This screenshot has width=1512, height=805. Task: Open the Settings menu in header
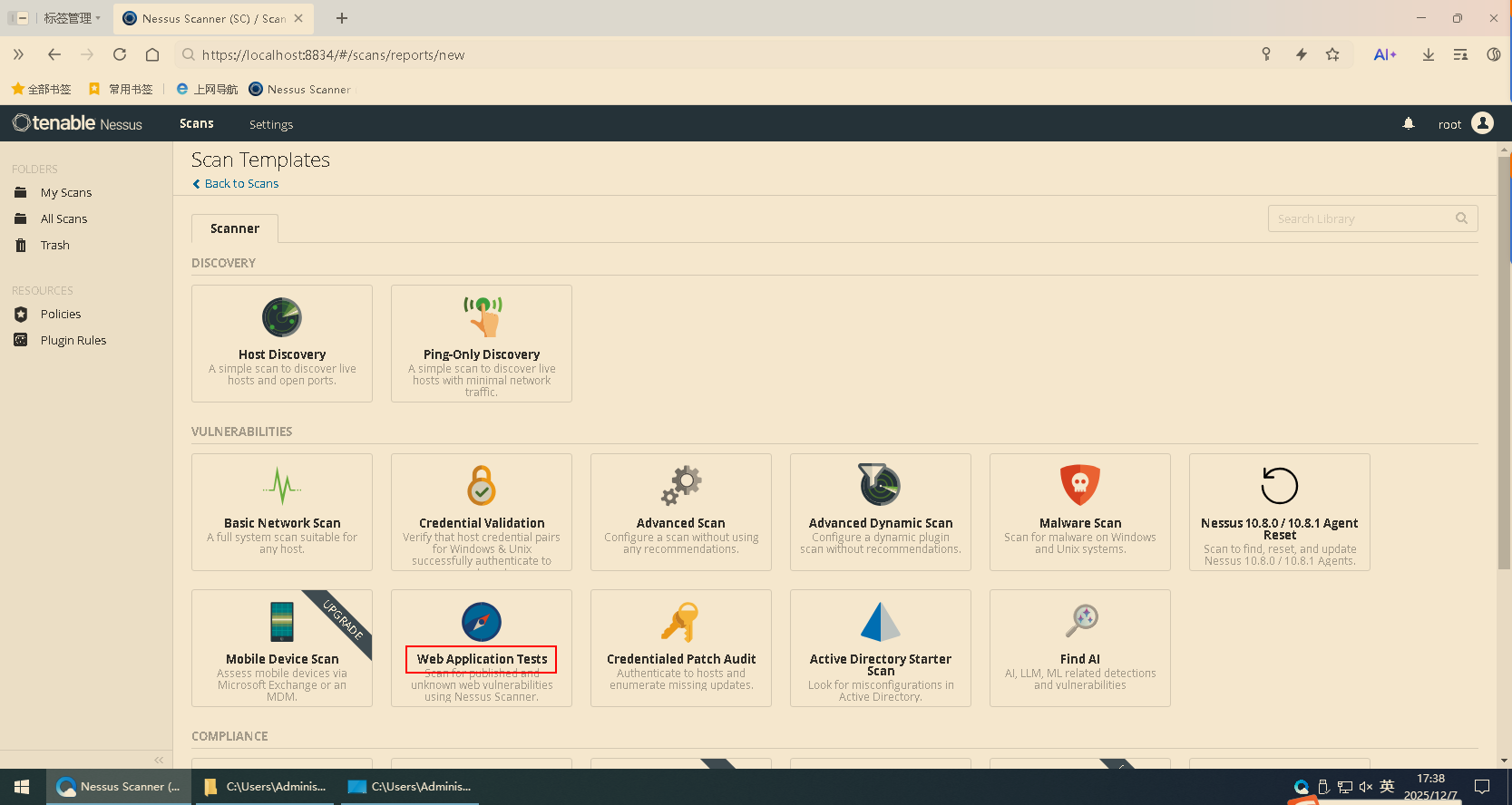(x=271, y=124)
